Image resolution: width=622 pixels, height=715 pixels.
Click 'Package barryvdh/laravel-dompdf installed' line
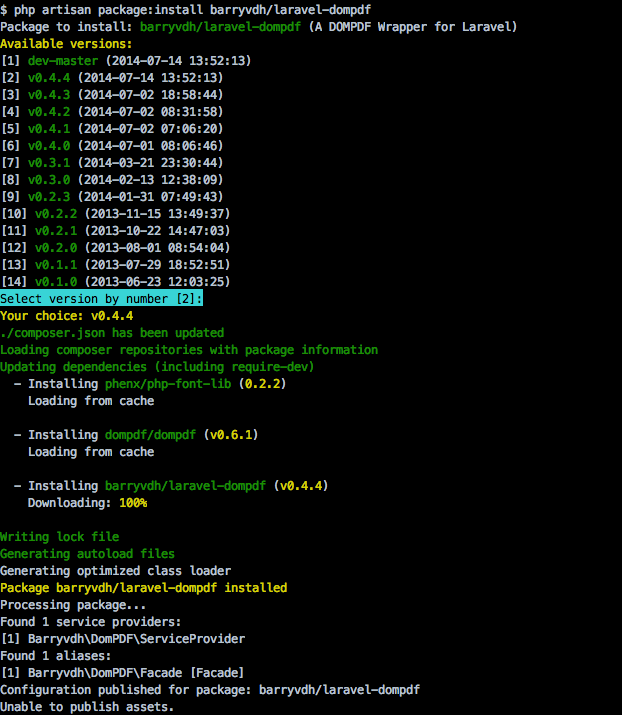[144, 588]
